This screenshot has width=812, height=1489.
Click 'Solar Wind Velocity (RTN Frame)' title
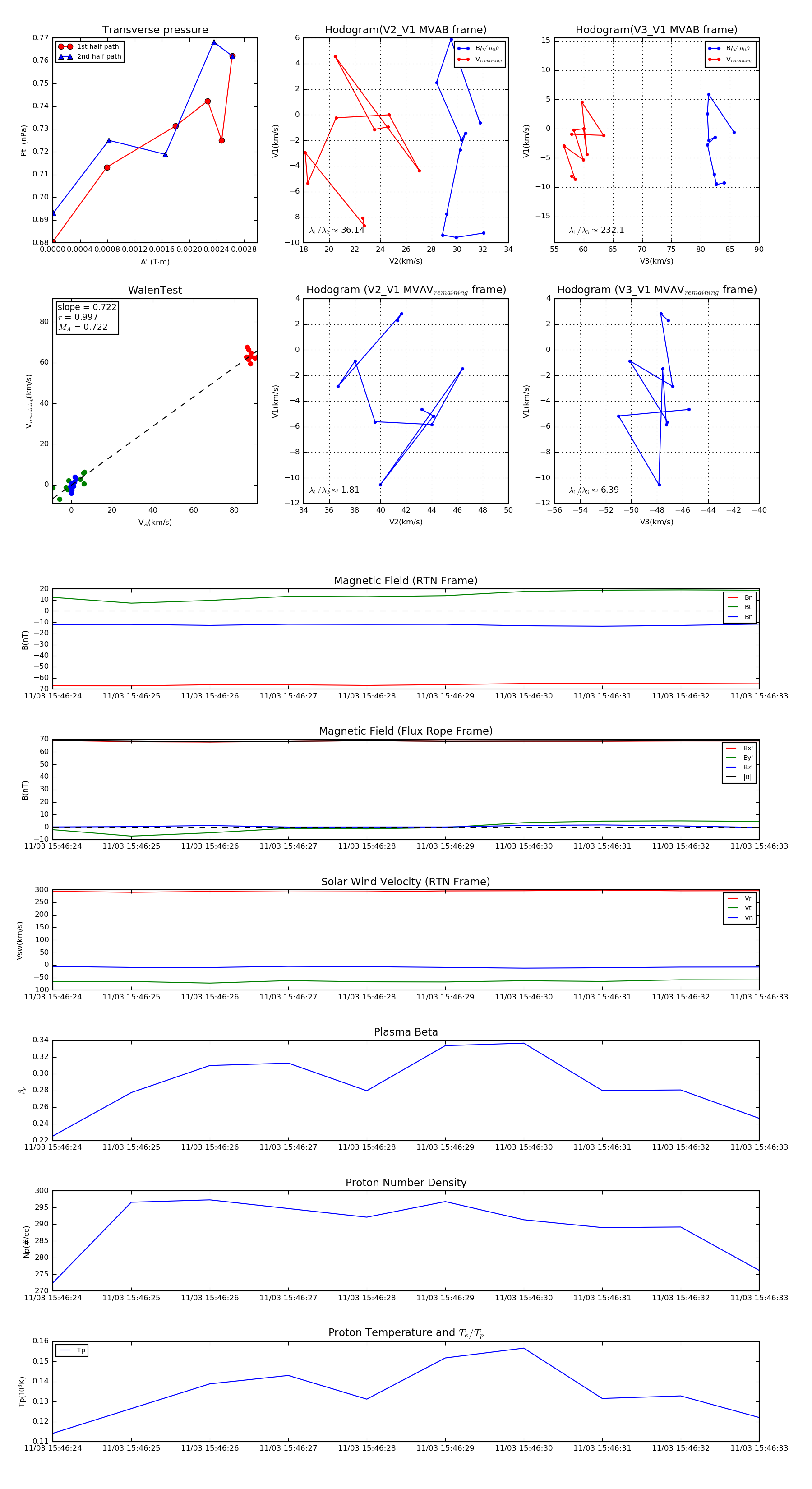point(406,882)
